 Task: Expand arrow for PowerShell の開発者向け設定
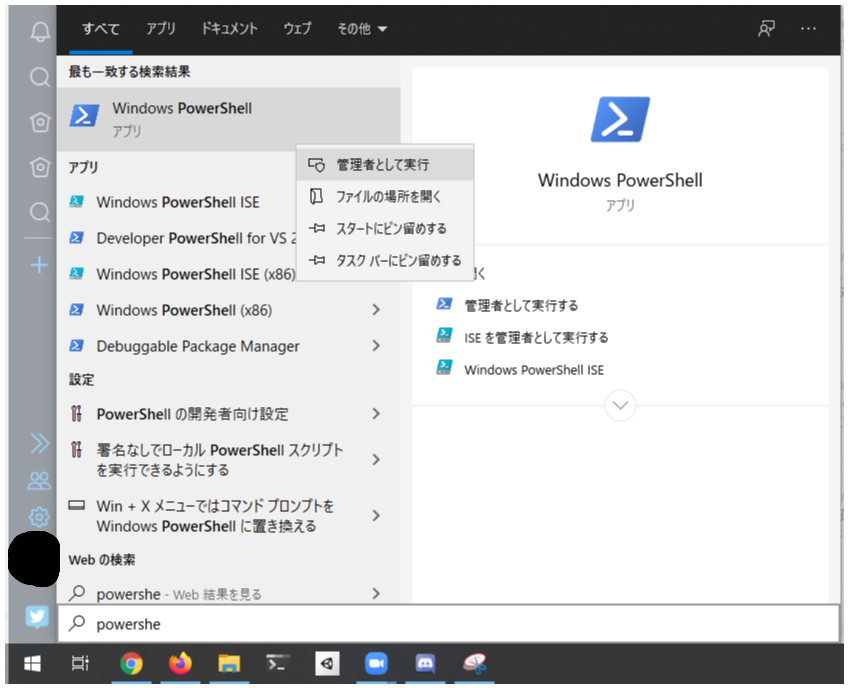coord(376,414)
